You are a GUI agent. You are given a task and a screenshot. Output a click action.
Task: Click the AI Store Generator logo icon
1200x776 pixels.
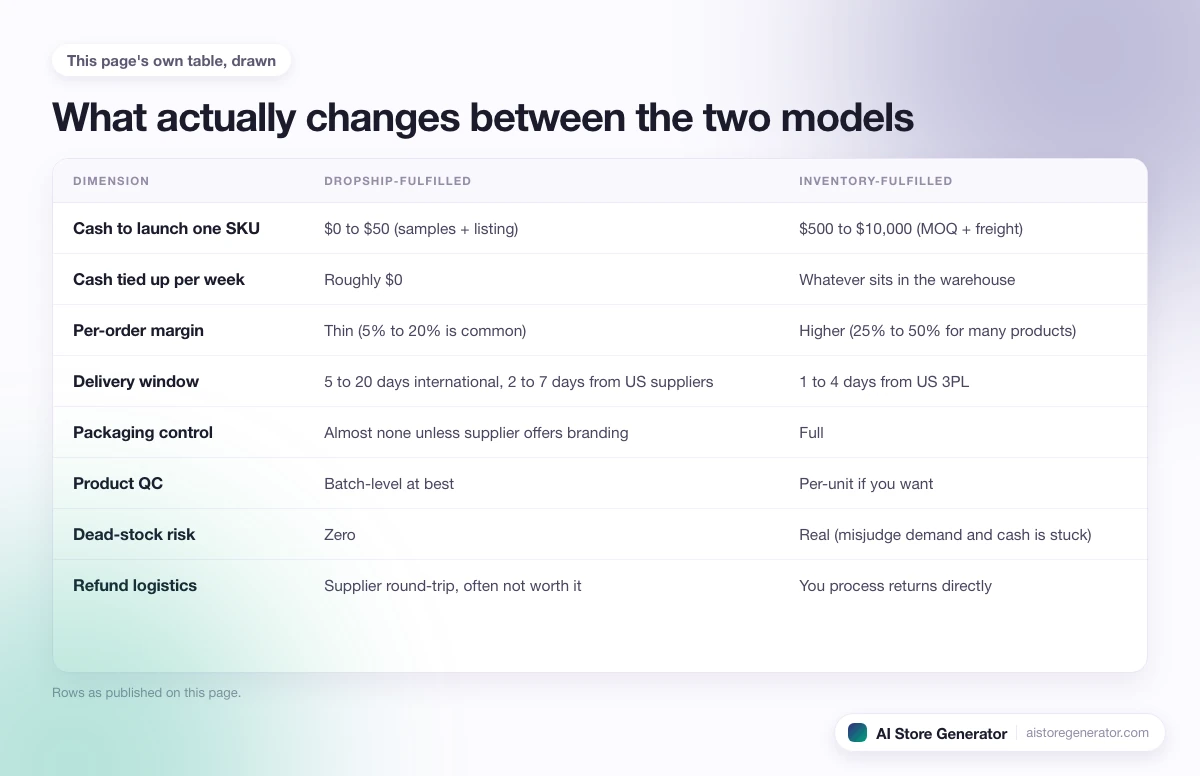(x=857, y=733)
